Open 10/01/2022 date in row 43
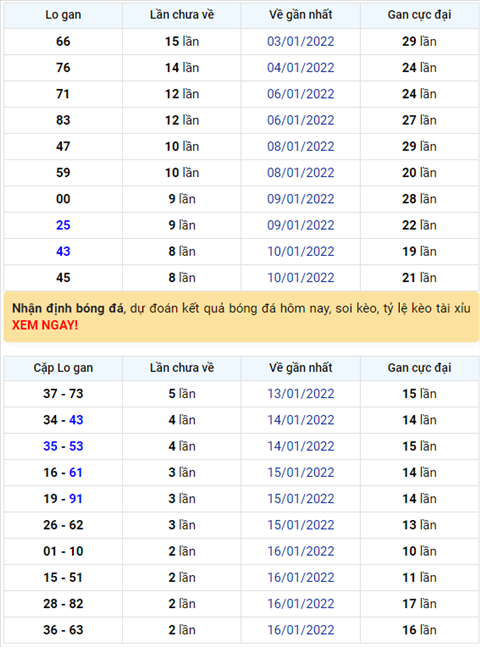 (300, 251)
